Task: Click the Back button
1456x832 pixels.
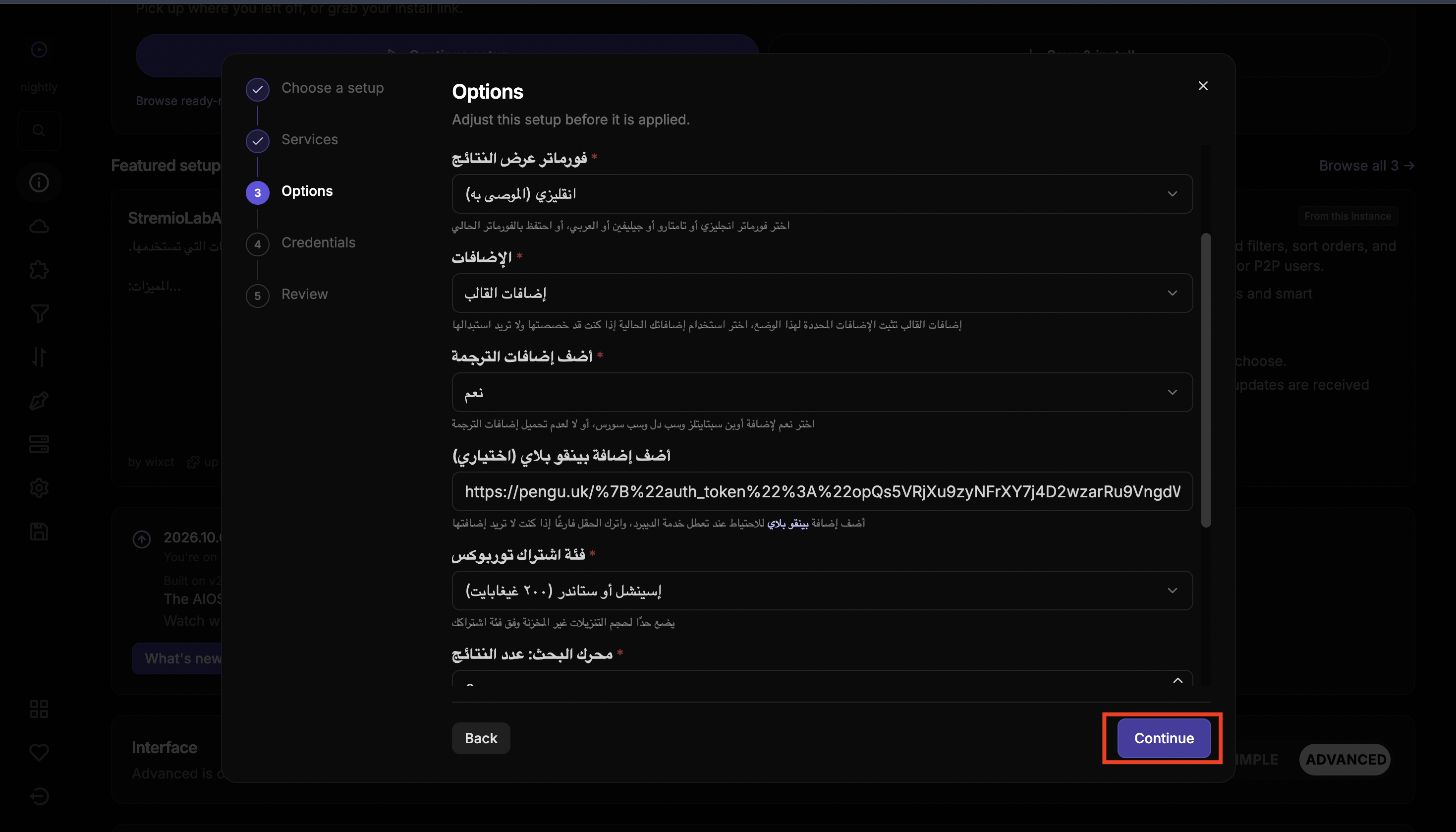Action: 481,738
